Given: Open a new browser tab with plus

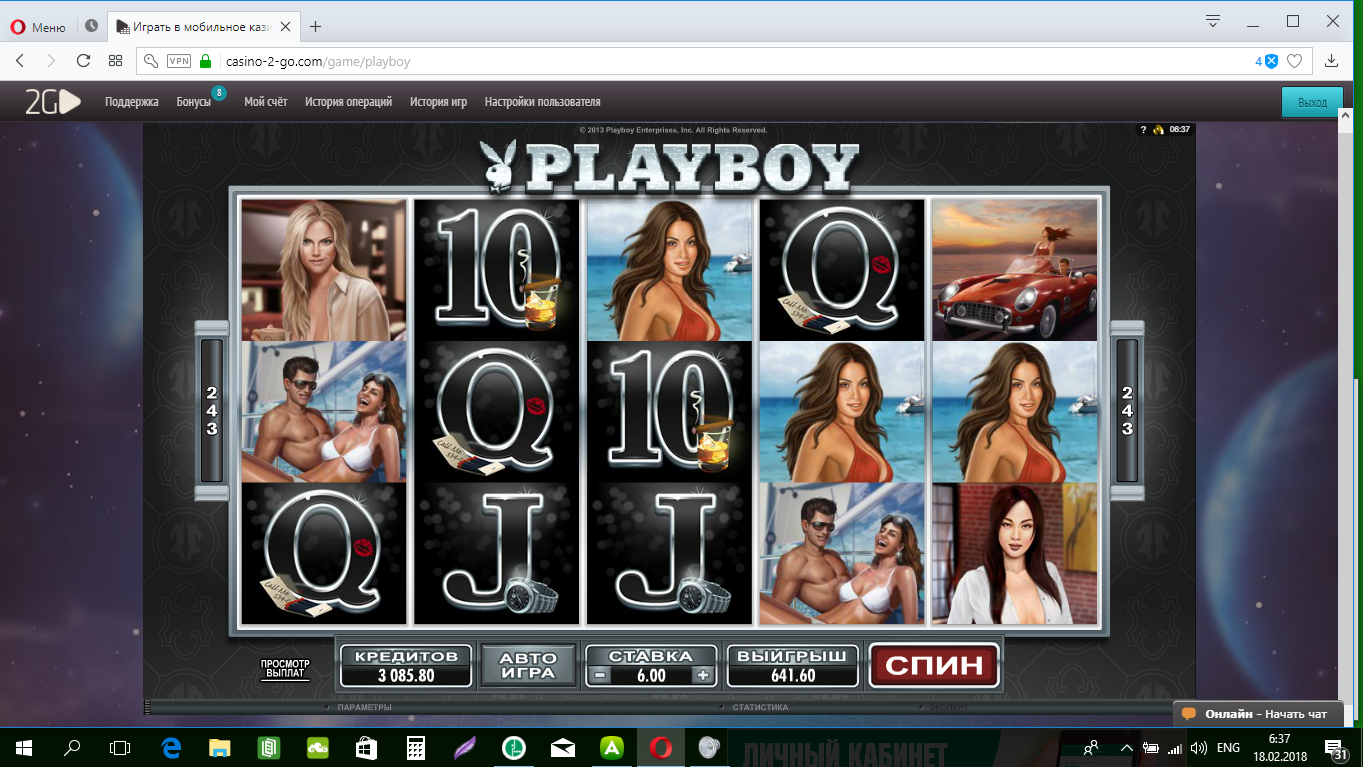Looking at the screenshot, I should (x=316, y=26).
